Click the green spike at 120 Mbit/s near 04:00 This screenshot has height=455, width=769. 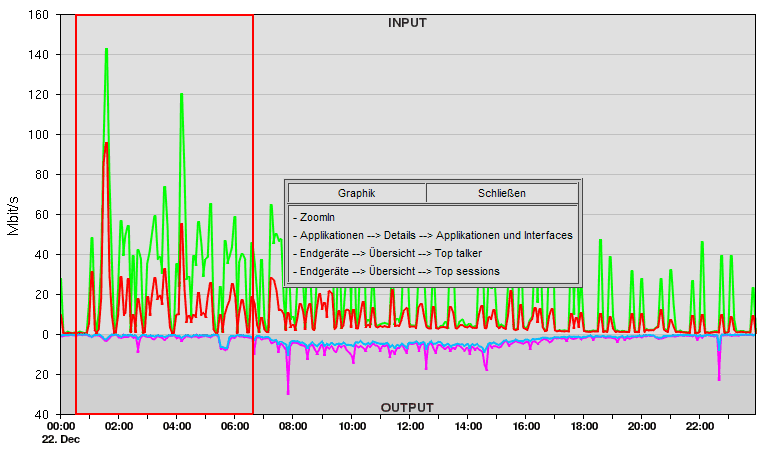[181, 96]
